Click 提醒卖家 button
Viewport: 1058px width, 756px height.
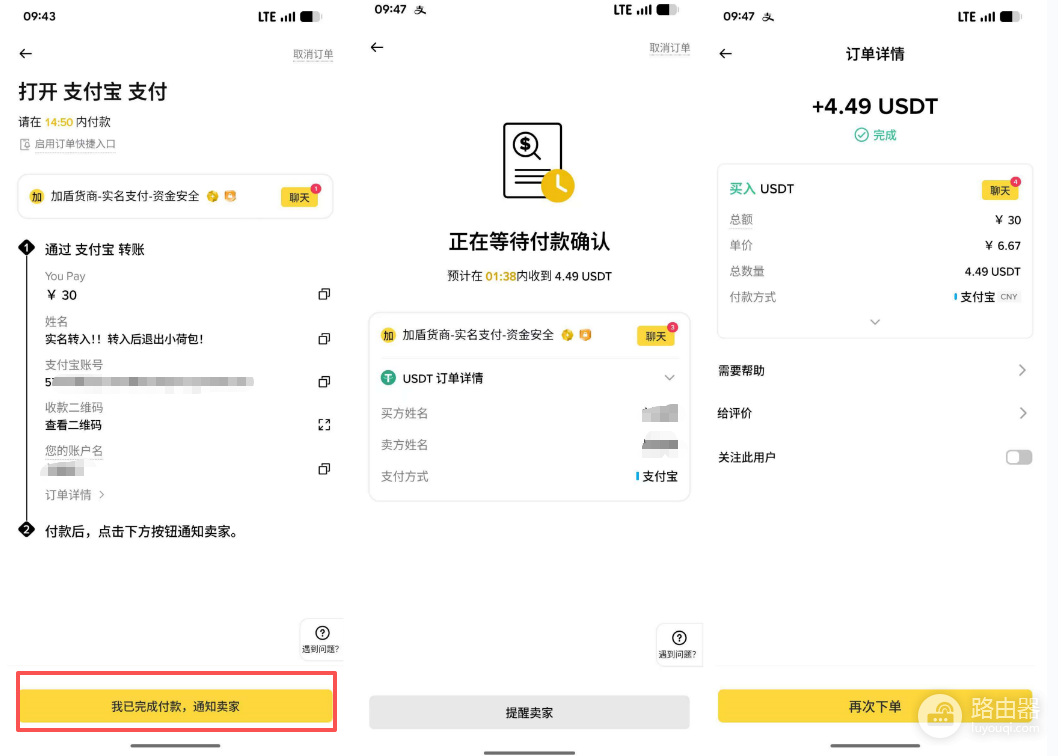(529, 712)
